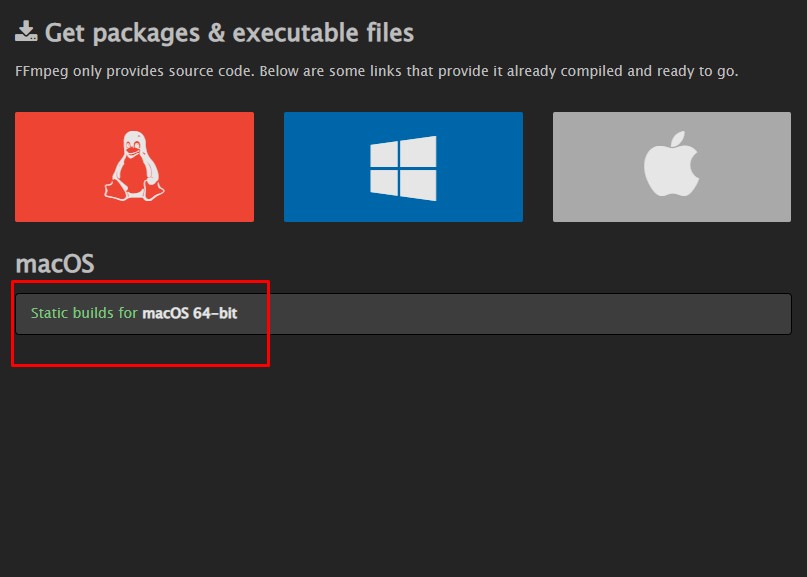Click the green "Static builds for" text
The width and height of the screenshot is (807, 577).
84,313
